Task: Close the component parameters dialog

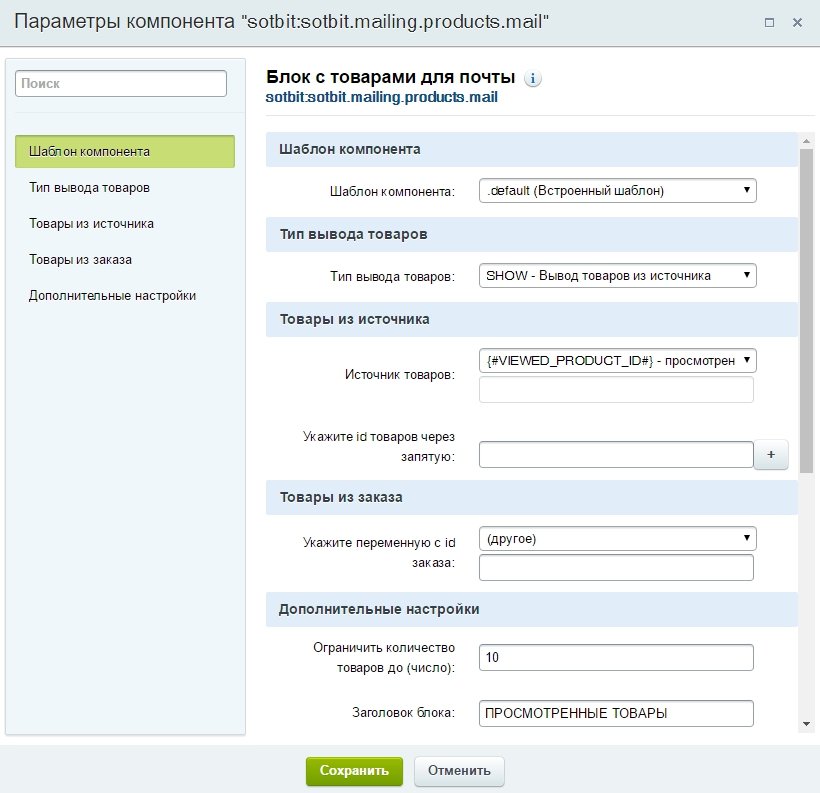Action: [797, 22]
